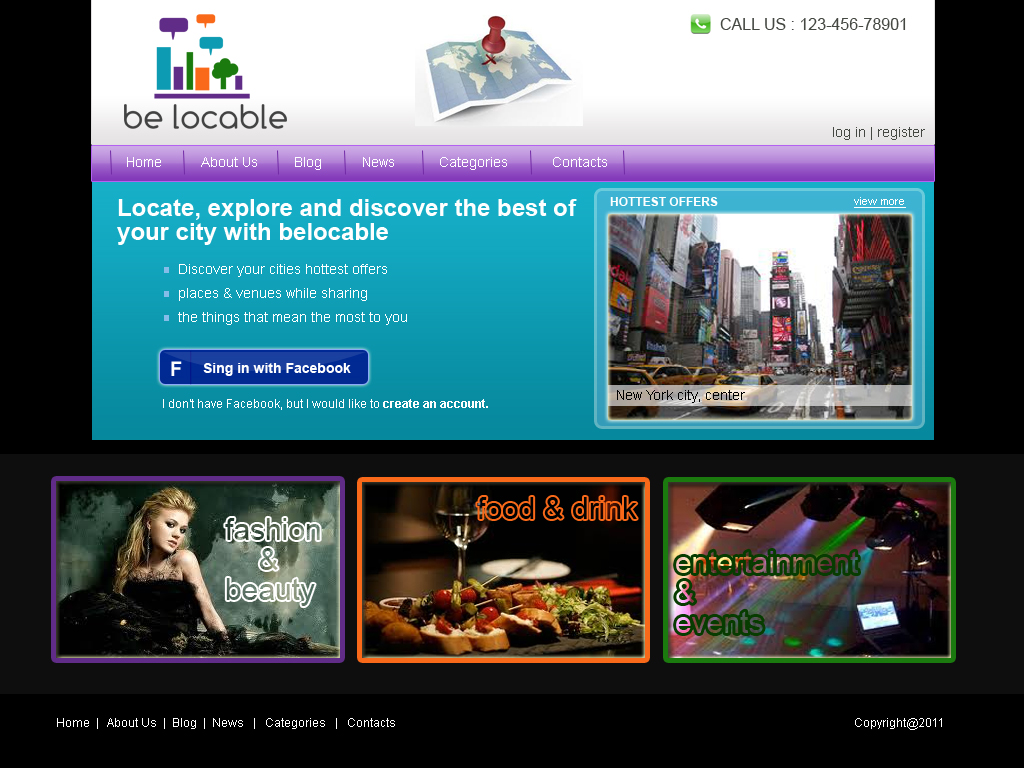
Task: Click the view more link in Hottest Offers
Action: click(879, 202)
